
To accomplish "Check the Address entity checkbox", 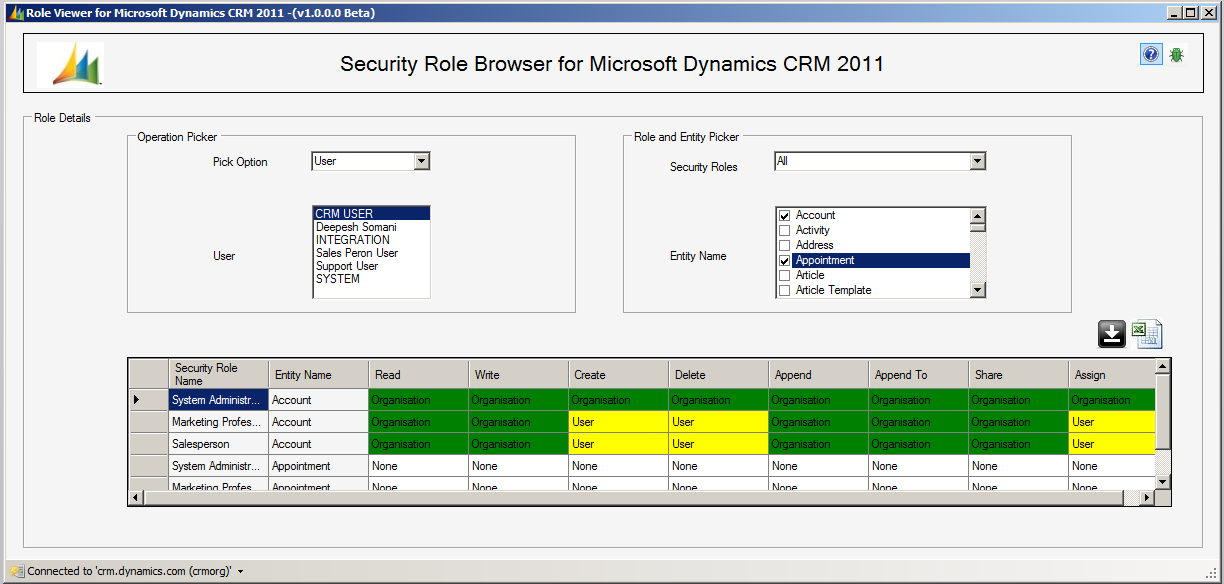I will (x=785, y=245).
